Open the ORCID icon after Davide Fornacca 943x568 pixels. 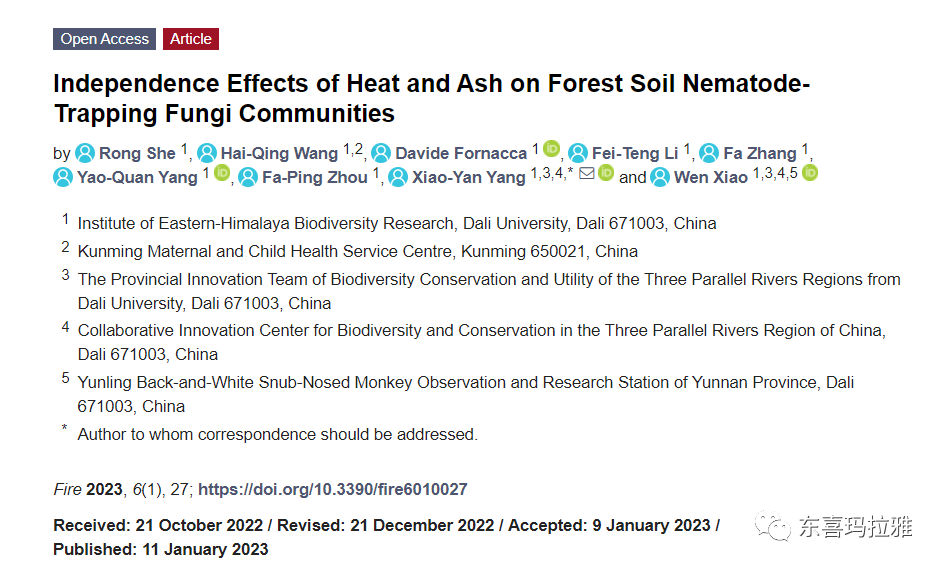click(x=551, y=150)
